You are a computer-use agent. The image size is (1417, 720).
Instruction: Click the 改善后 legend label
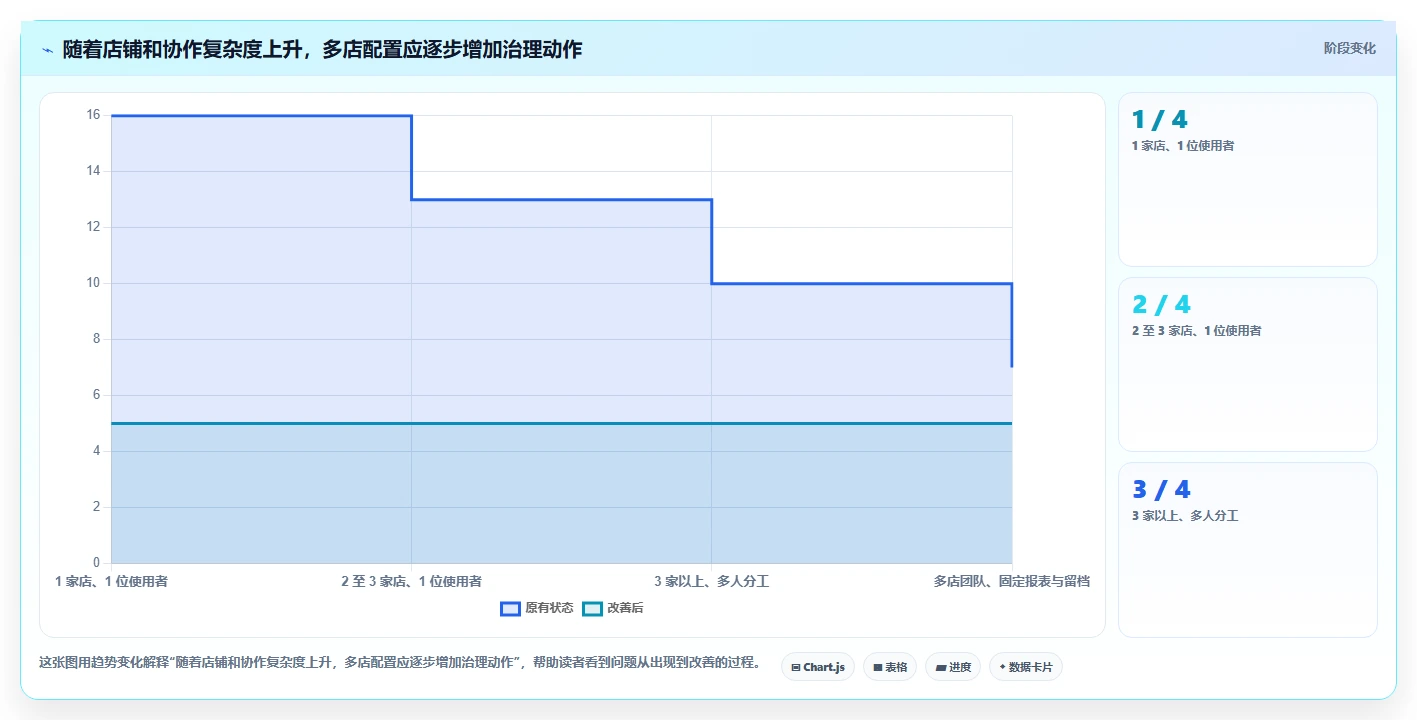point(625,608)
